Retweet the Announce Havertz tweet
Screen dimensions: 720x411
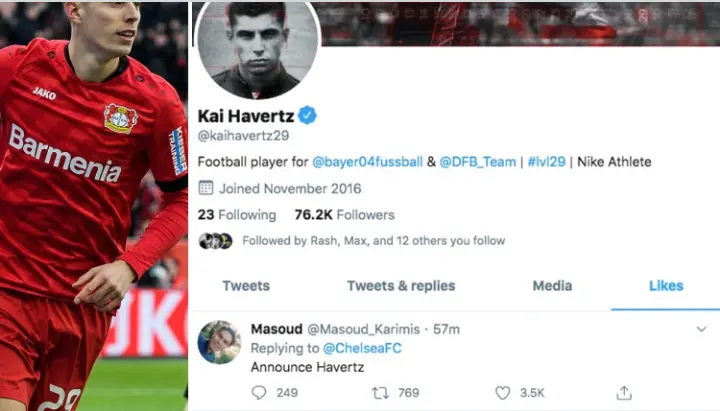coord(380,393)
